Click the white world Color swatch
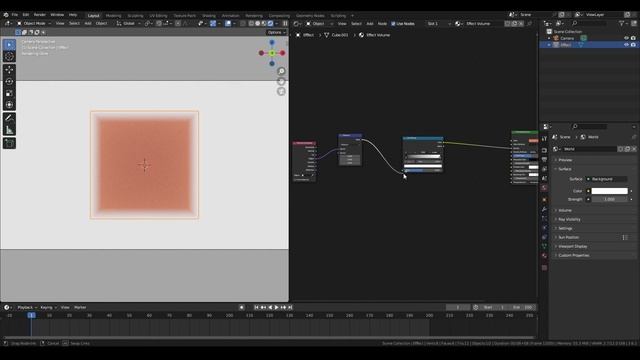Screen dimensions: 640x360 point(609,191)
